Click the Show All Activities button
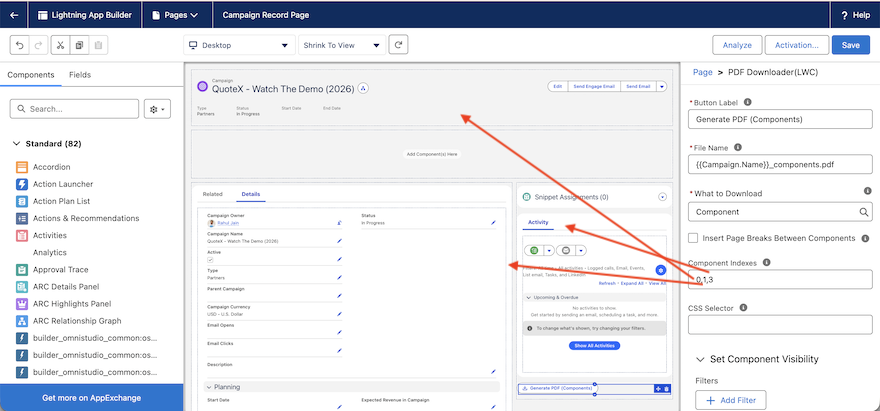880x411 pixels. (x=594, y=345)
